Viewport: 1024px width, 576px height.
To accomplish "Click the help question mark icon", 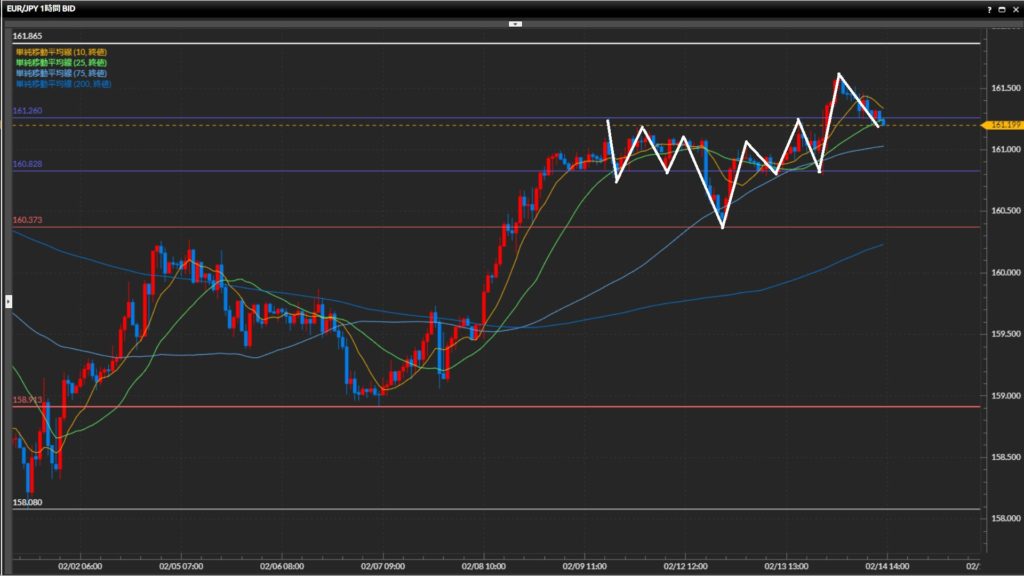I will [x=989, y=8].
